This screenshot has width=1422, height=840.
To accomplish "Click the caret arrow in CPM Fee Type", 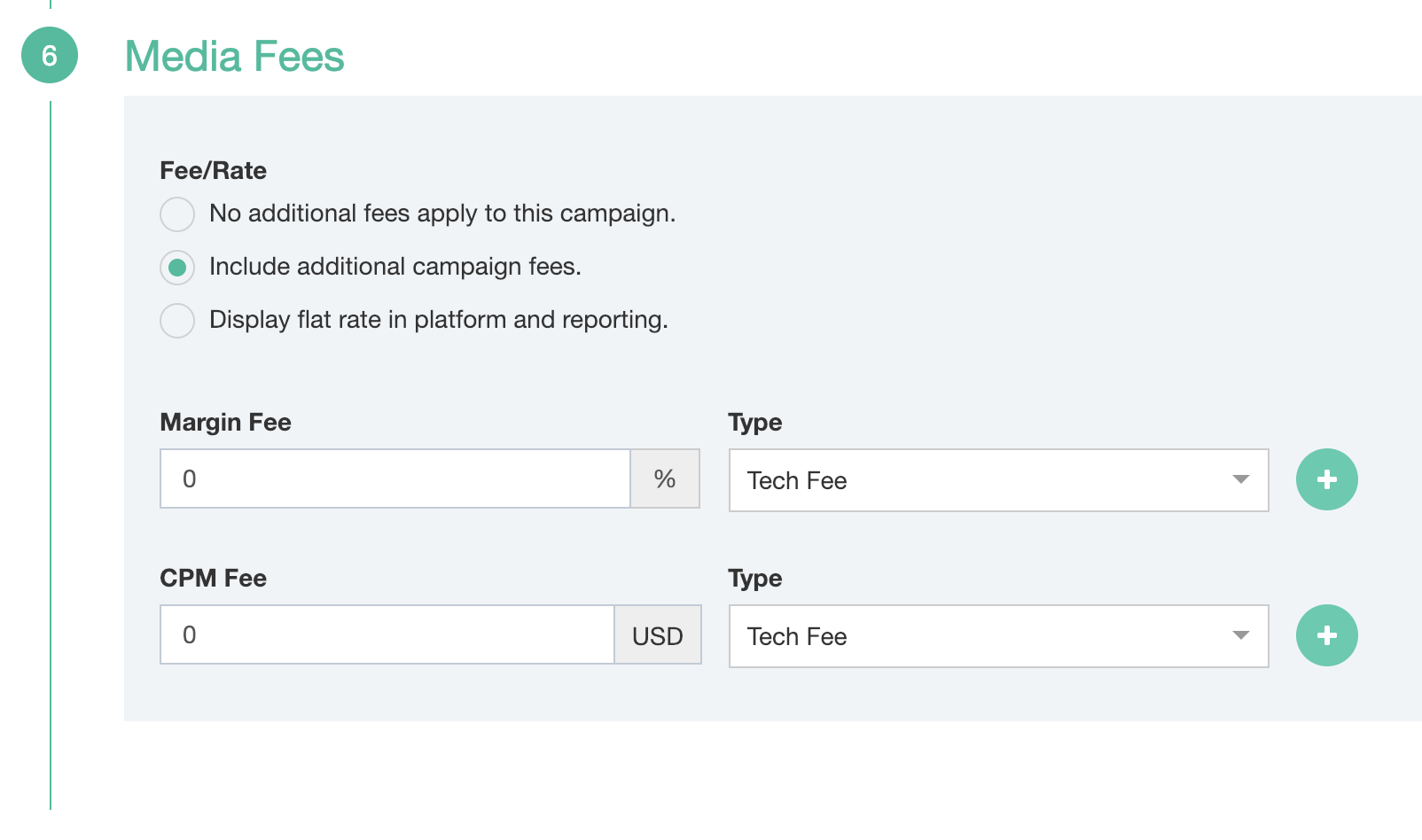I will 1240,635.
